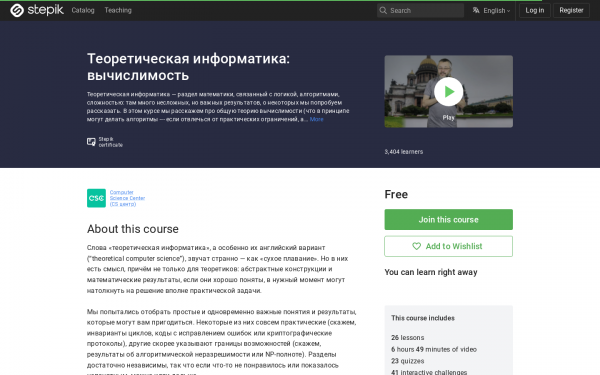Screen dimensions: 600x375
Task: Click the Add to Wishlist button
Action: pos(448,246)
